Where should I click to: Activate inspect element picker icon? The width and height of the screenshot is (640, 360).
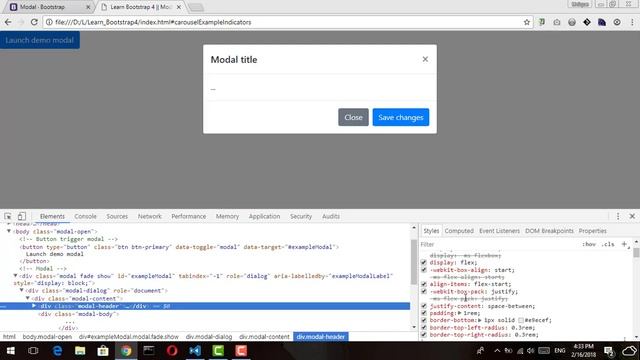pyautogui.click(x=8, y=216)
